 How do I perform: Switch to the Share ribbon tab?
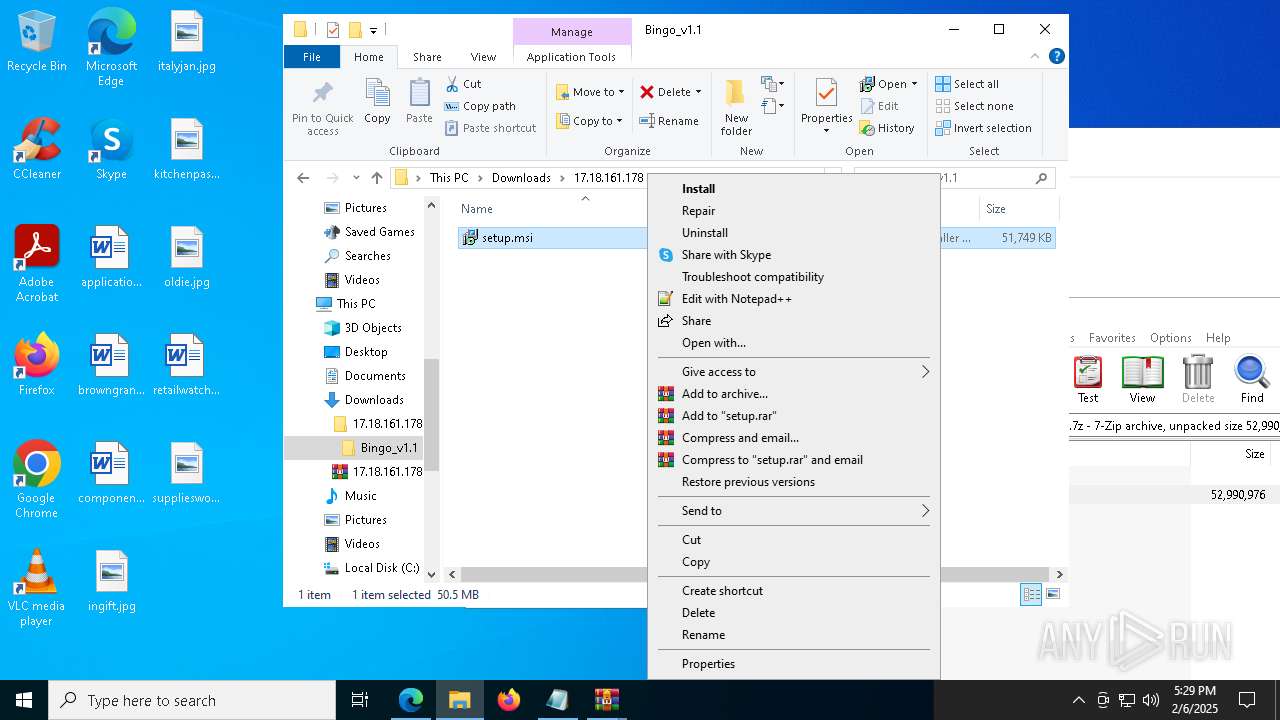(x=427, y=57)
